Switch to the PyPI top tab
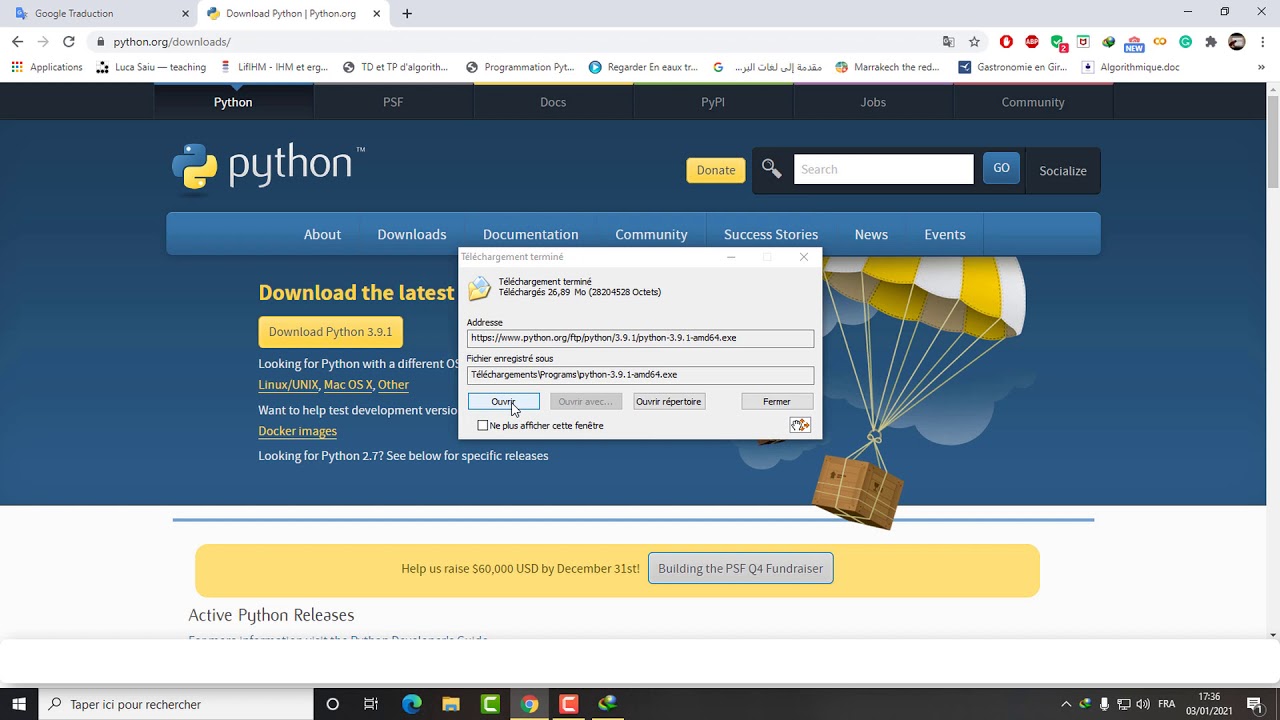Screen dimensions: 1280x720 tap(713, 102)
